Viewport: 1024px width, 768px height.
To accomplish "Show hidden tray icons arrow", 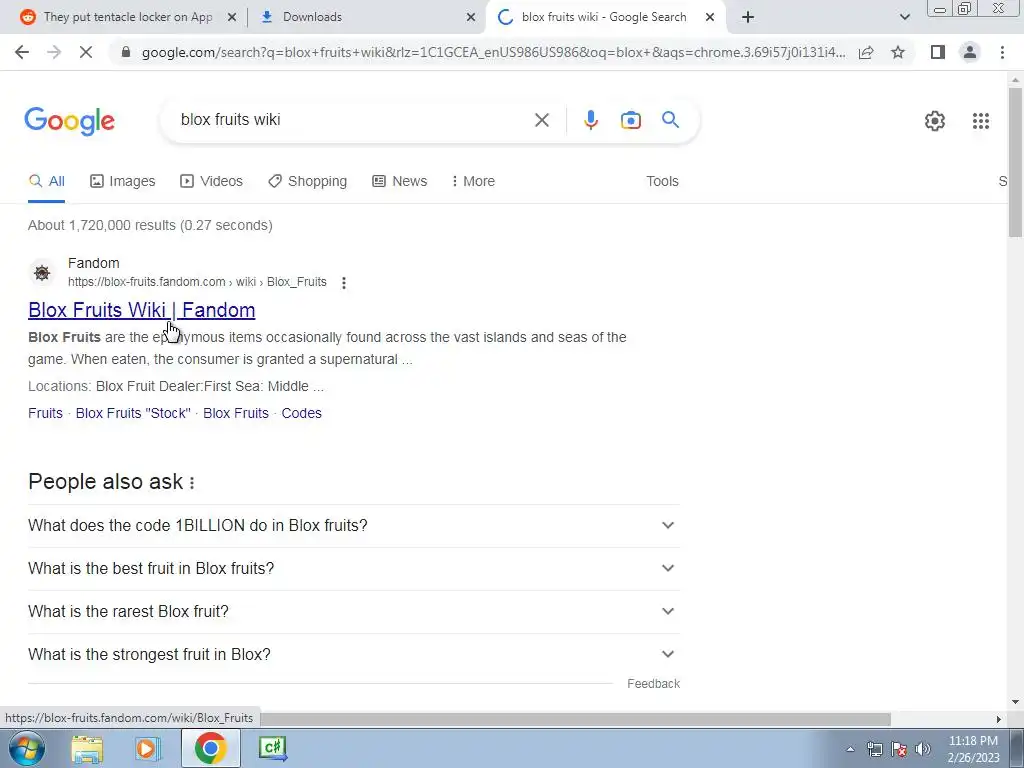I will pos(850,749).
